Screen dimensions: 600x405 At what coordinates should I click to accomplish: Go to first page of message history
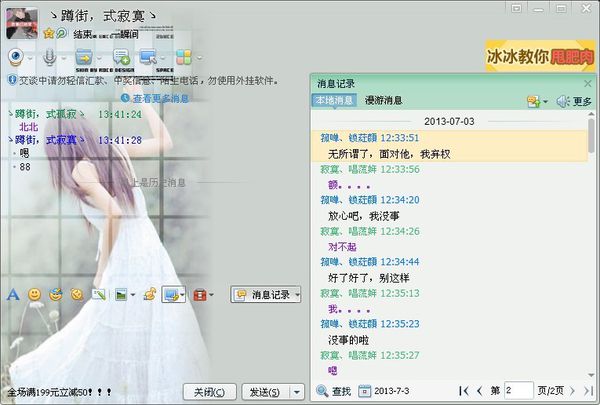(464, 391)
